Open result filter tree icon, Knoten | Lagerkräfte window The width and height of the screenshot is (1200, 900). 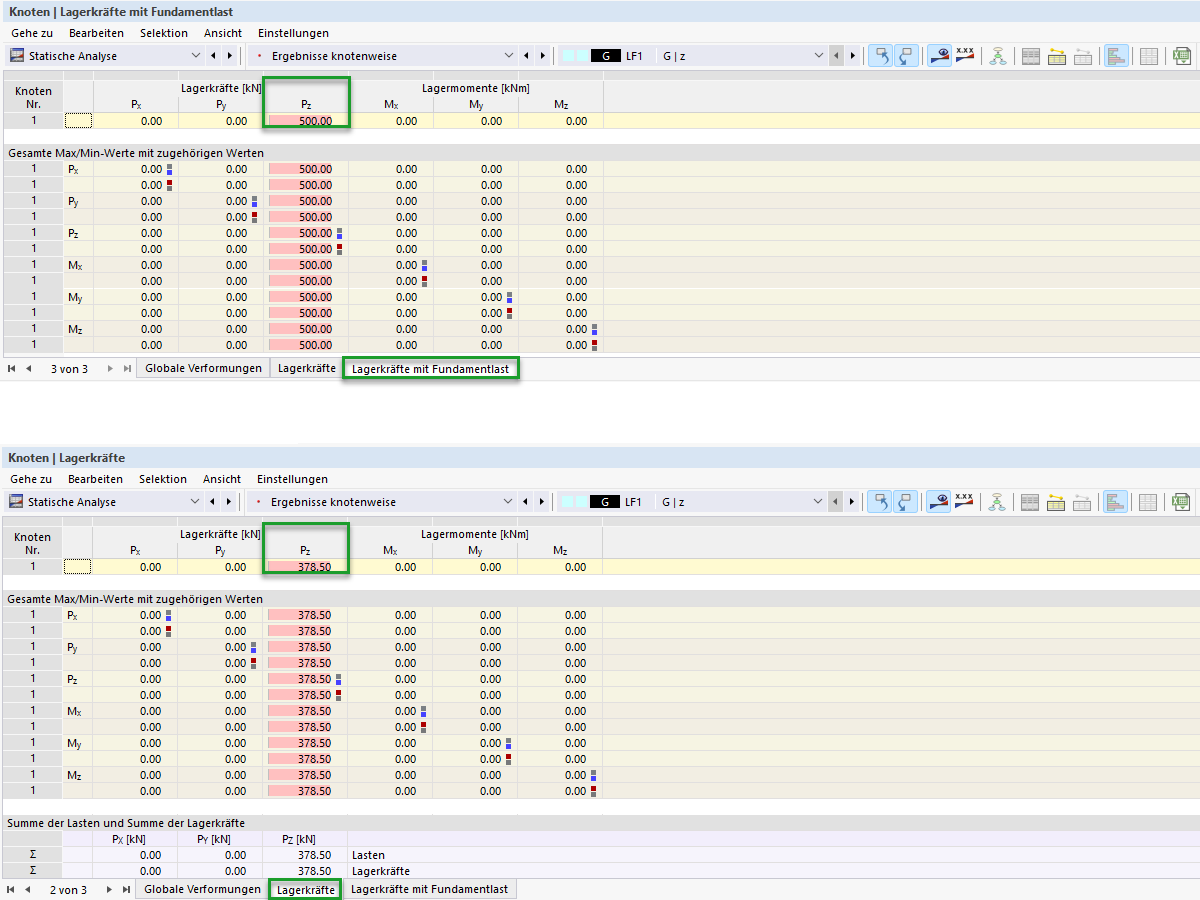(998, 502)
